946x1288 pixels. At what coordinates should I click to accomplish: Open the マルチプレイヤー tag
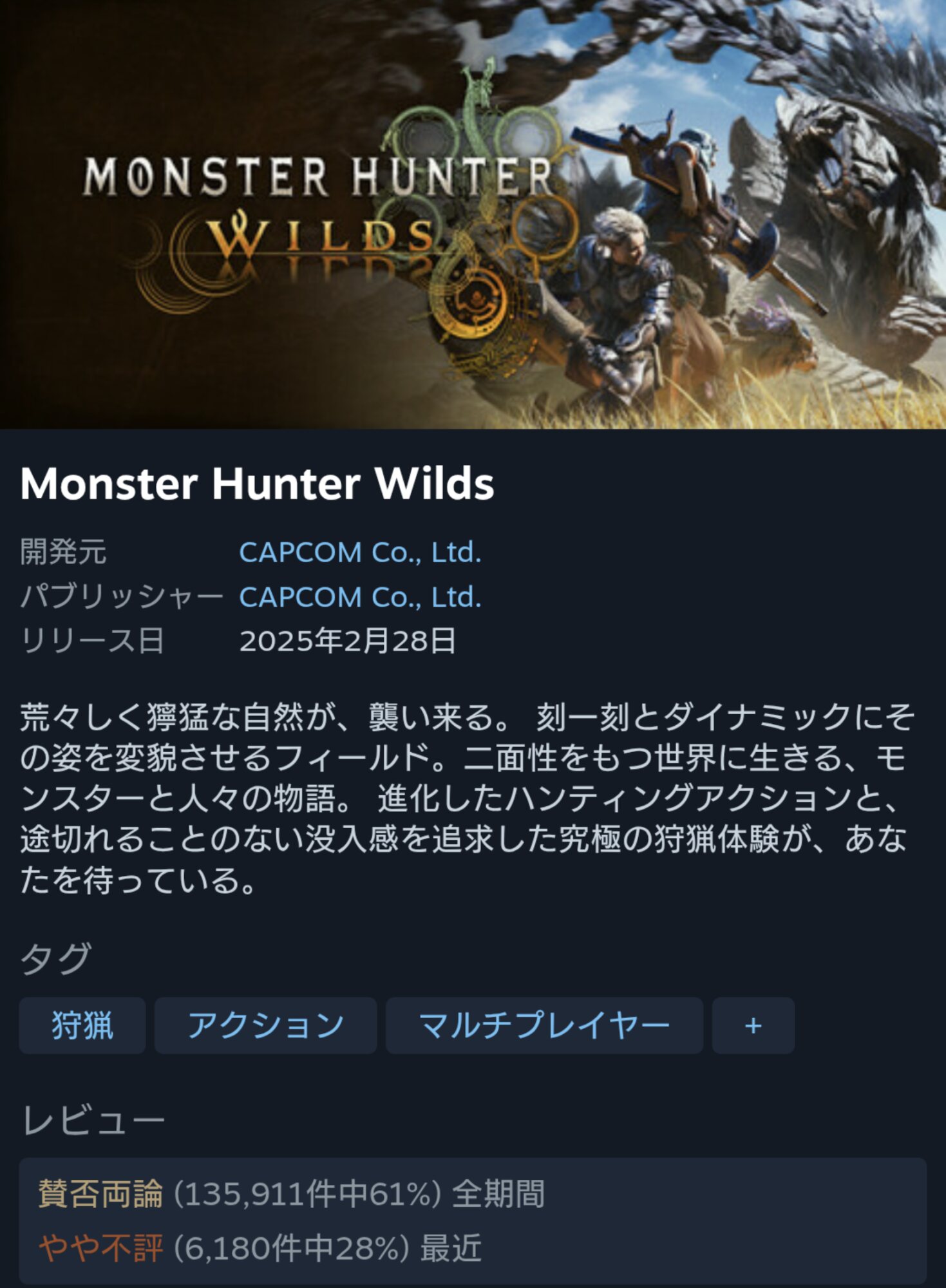tap(544, 1025)
